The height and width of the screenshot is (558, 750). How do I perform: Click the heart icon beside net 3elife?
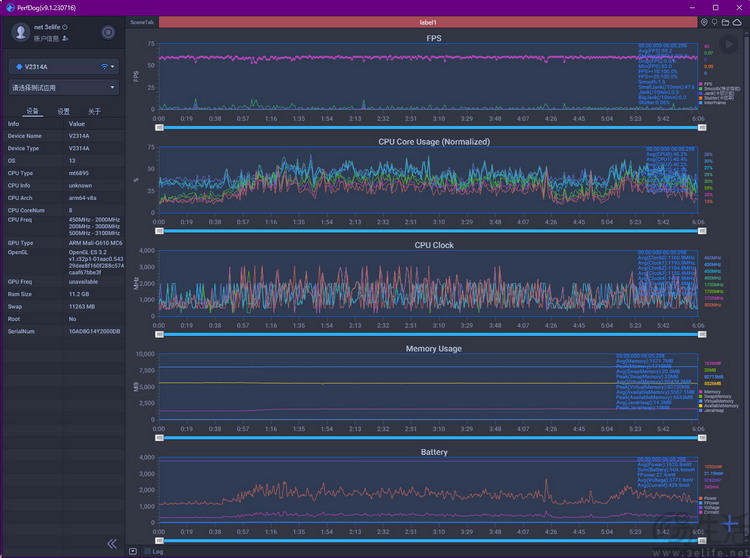(x=65, y=27)
